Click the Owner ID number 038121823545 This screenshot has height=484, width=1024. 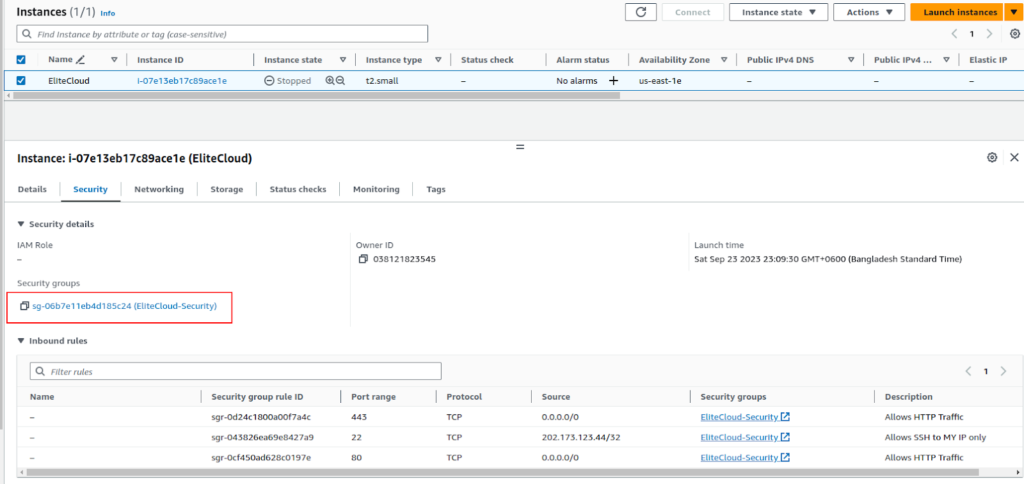pos(404,259)
